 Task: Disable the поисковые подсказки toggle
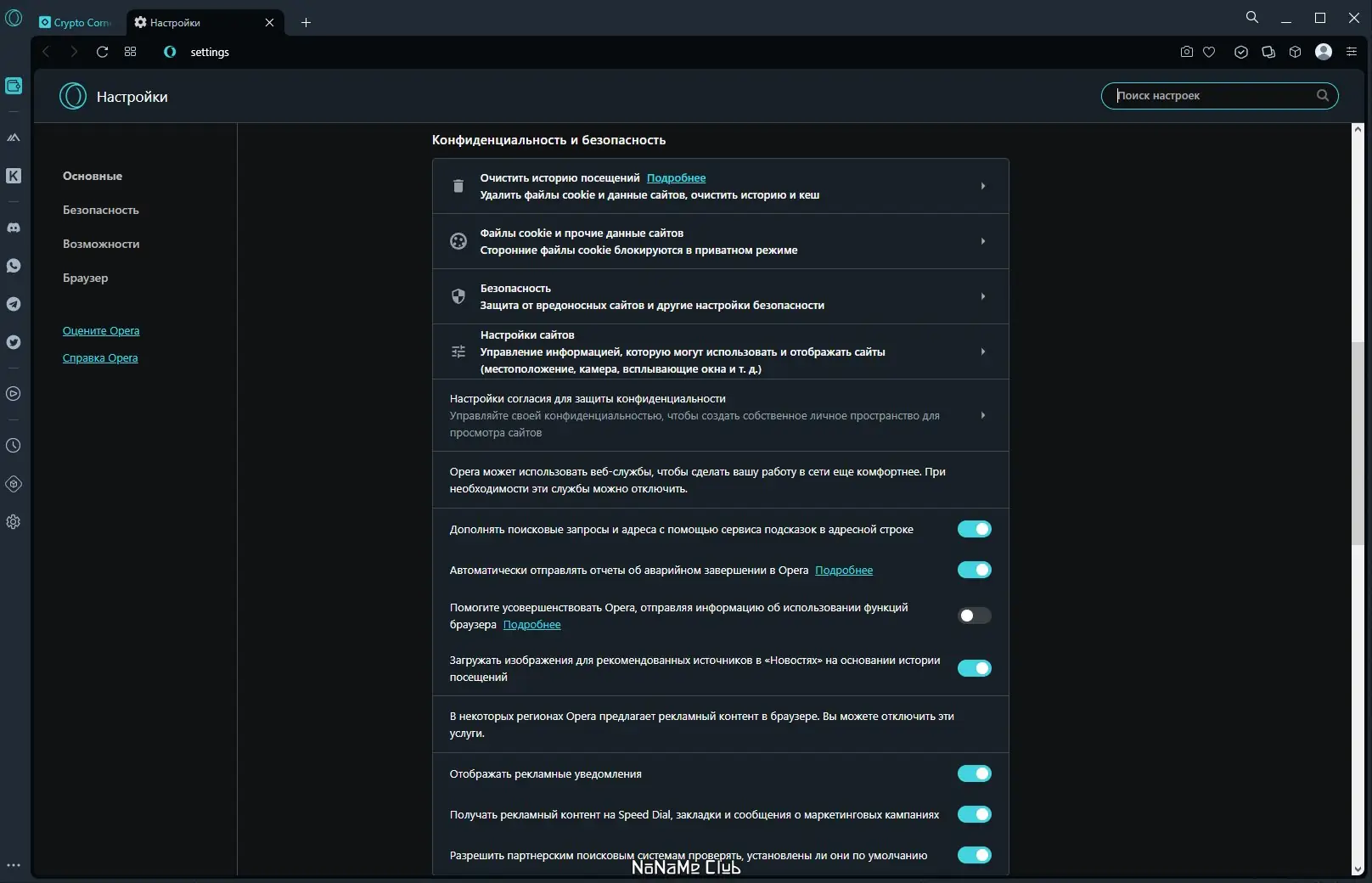(x=974, y=529)
